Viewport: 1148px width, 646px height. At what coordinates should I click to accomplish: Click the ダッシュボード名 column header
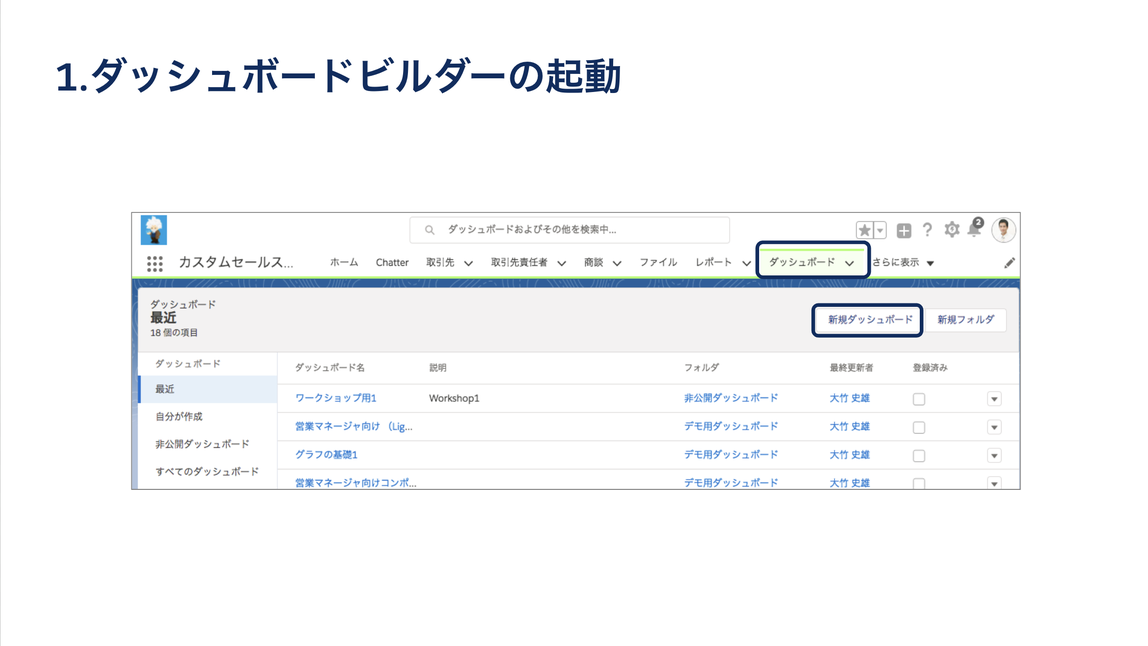329,368
